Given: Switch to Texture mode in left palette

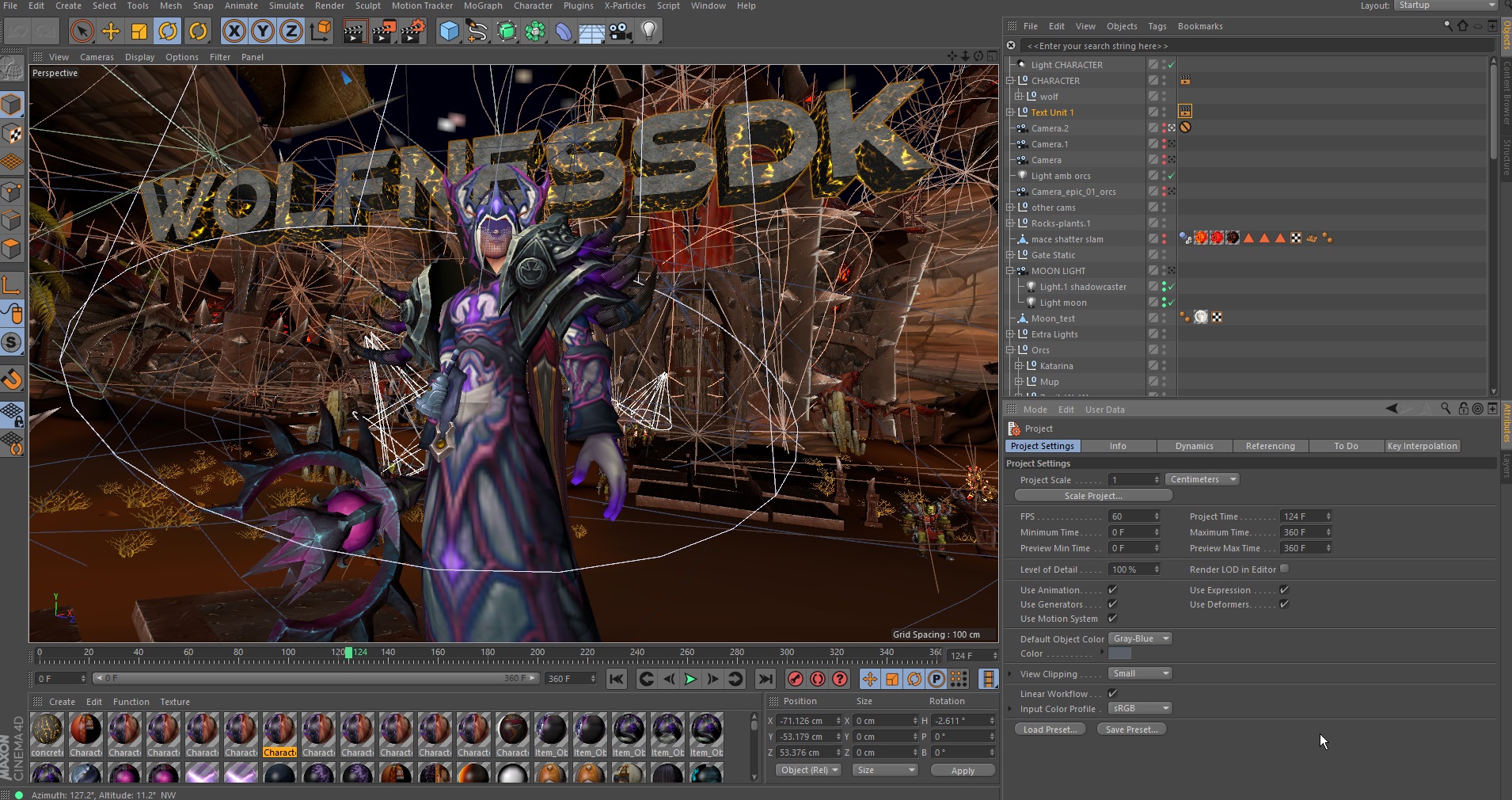Looking at the screenshot, I should 12,133.
